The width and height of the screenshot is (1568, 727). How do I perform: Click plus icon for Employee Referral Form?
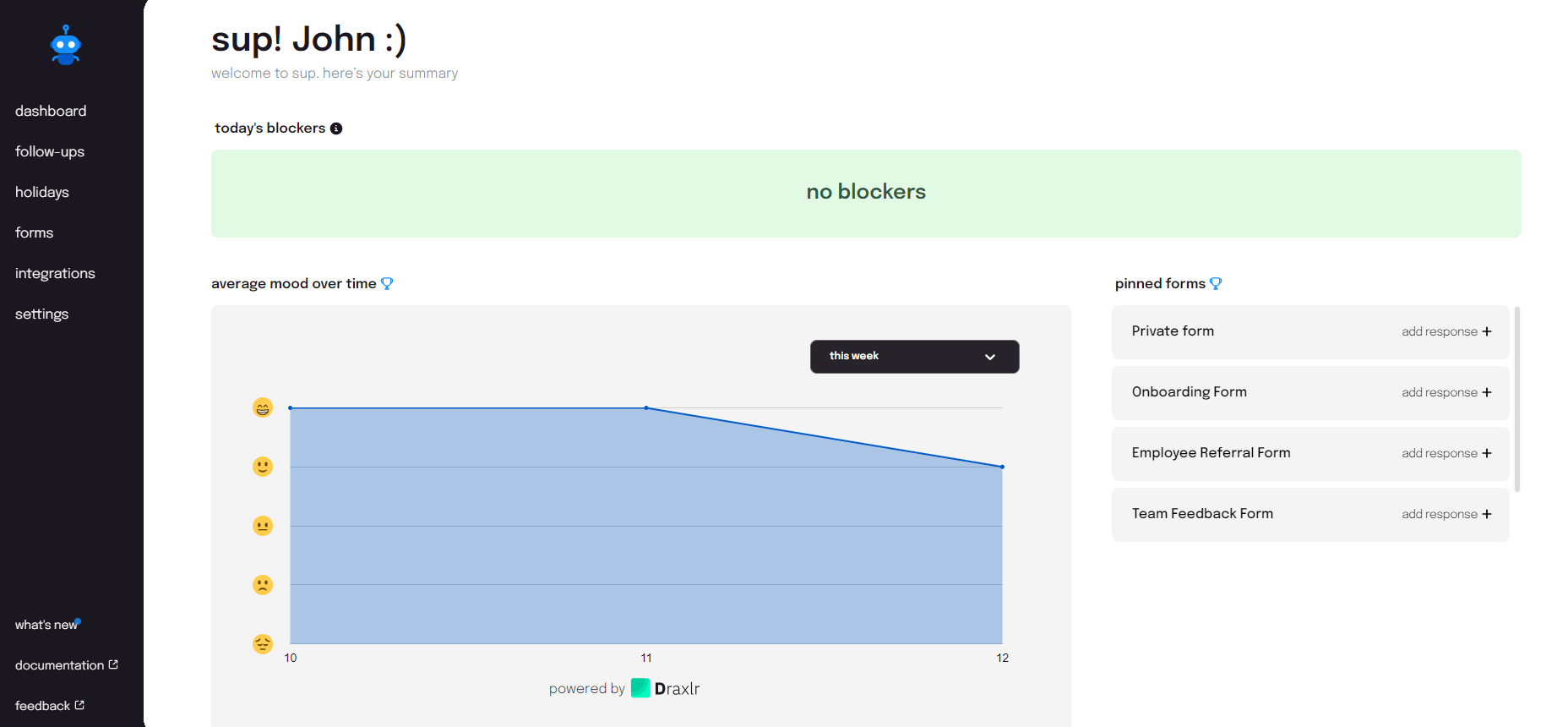1487,453
